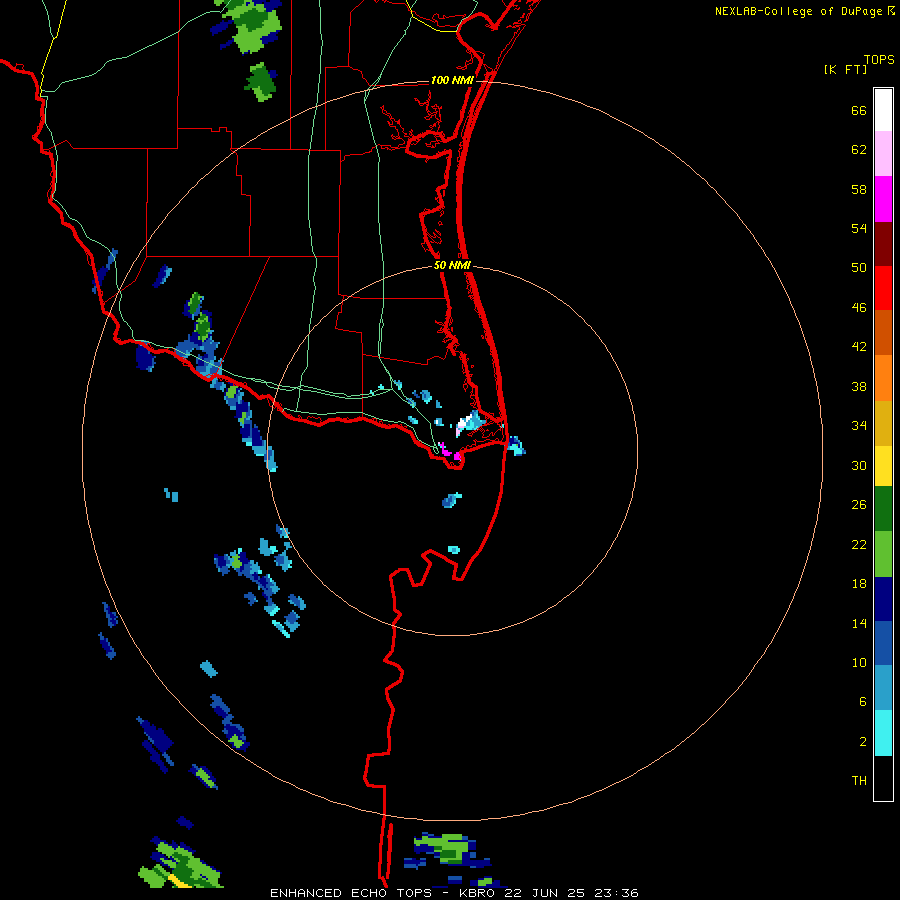Click the light green 22 kft legend swatch

883,554
